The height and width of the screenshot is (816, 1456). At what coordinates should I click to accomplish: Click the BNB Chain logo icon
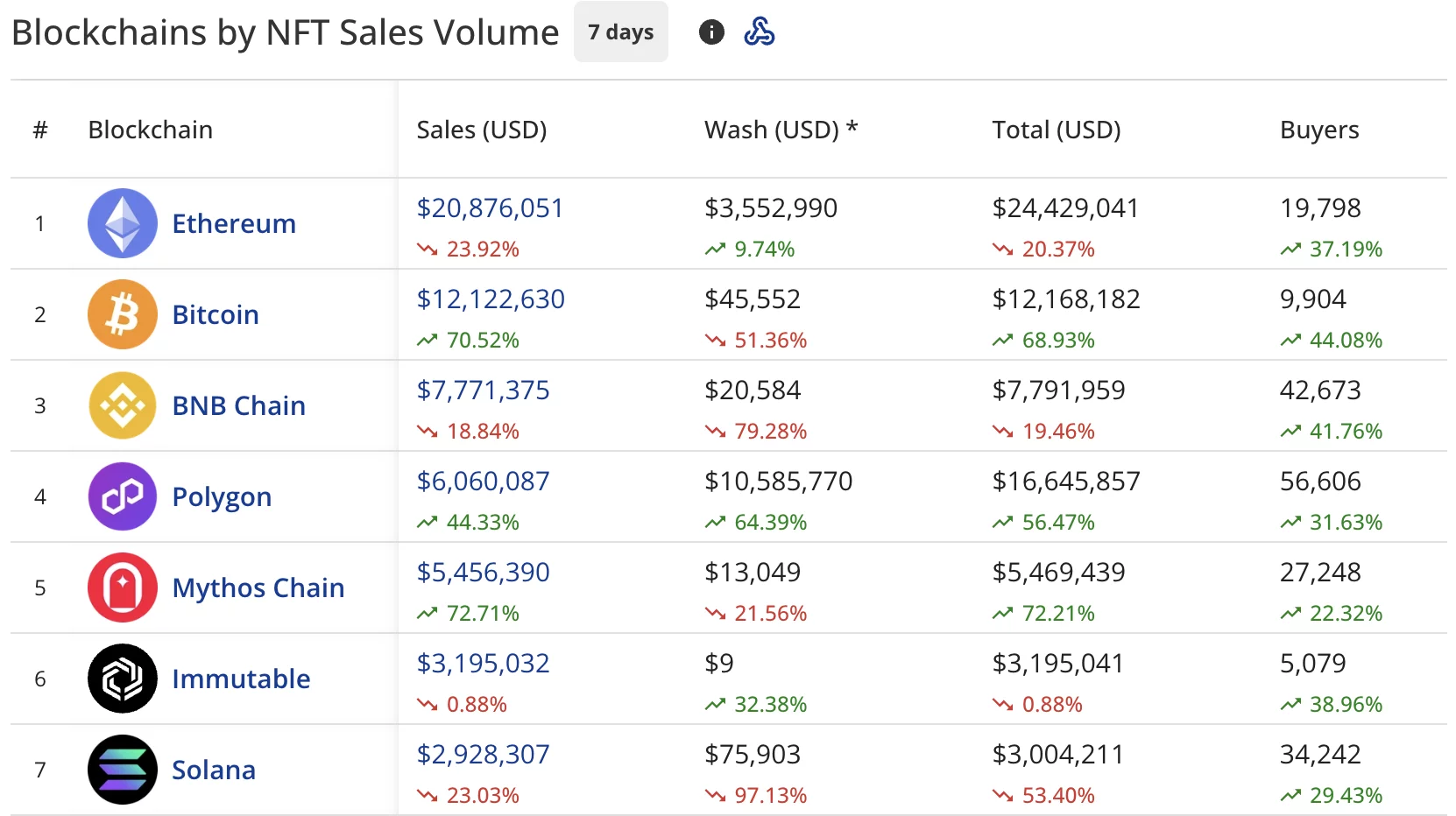pyautogui.click(x=122, y=405)
